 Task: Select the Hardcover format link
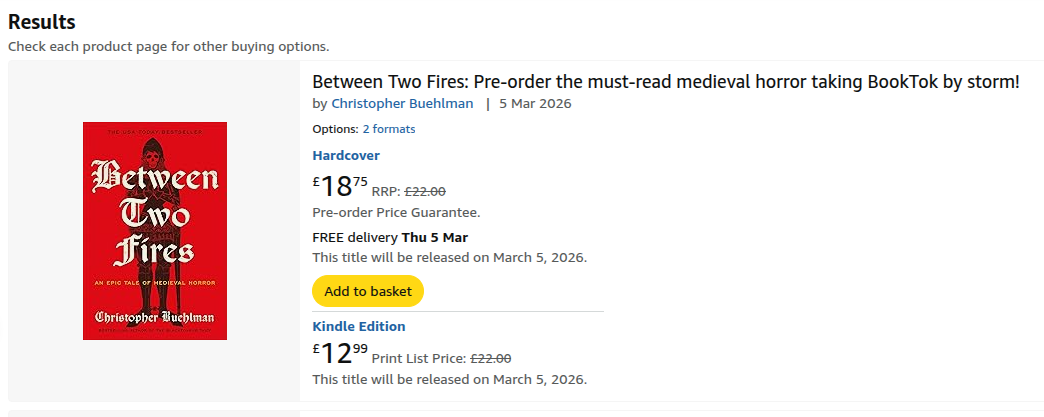346,156
